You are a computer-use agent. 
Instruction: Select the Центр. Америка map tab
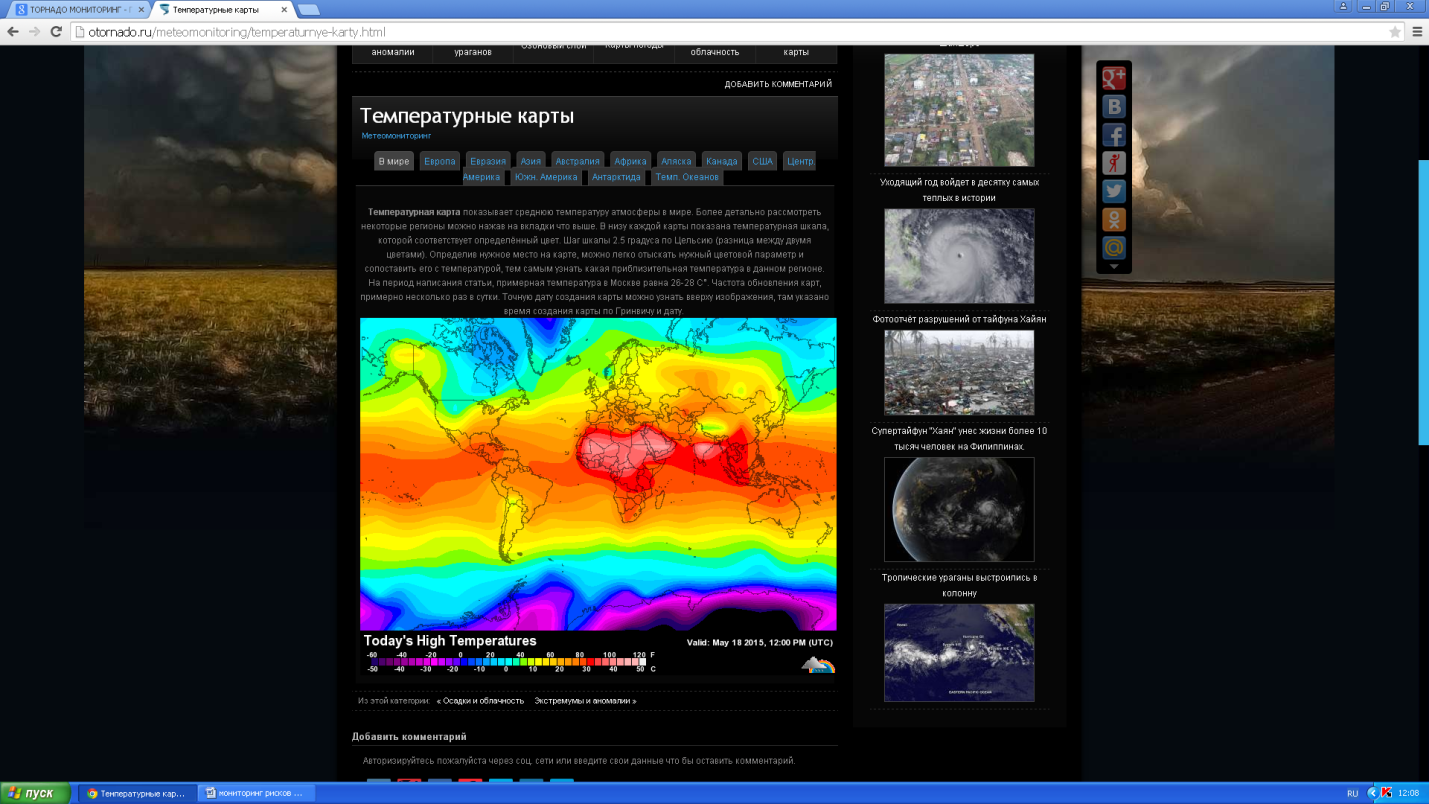800,161
